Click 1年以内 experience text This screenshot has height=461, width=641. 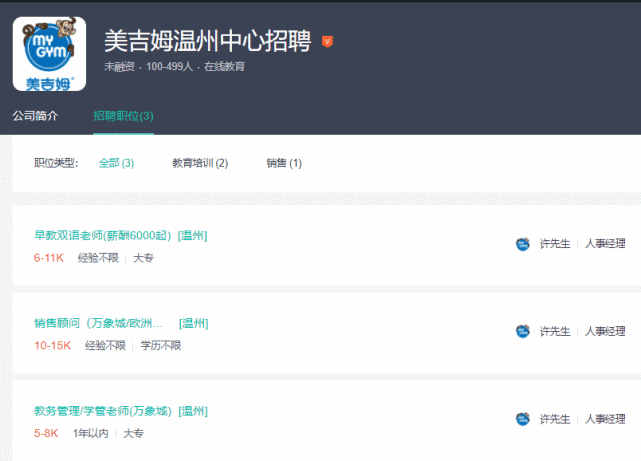[x=91, y=433]
